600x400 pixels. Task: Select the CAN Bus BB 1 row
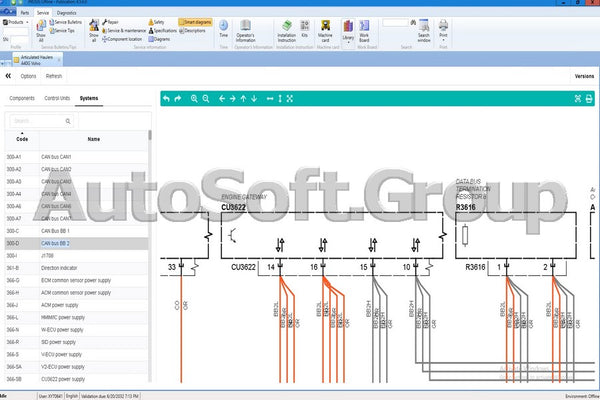[x=77, y=231]
